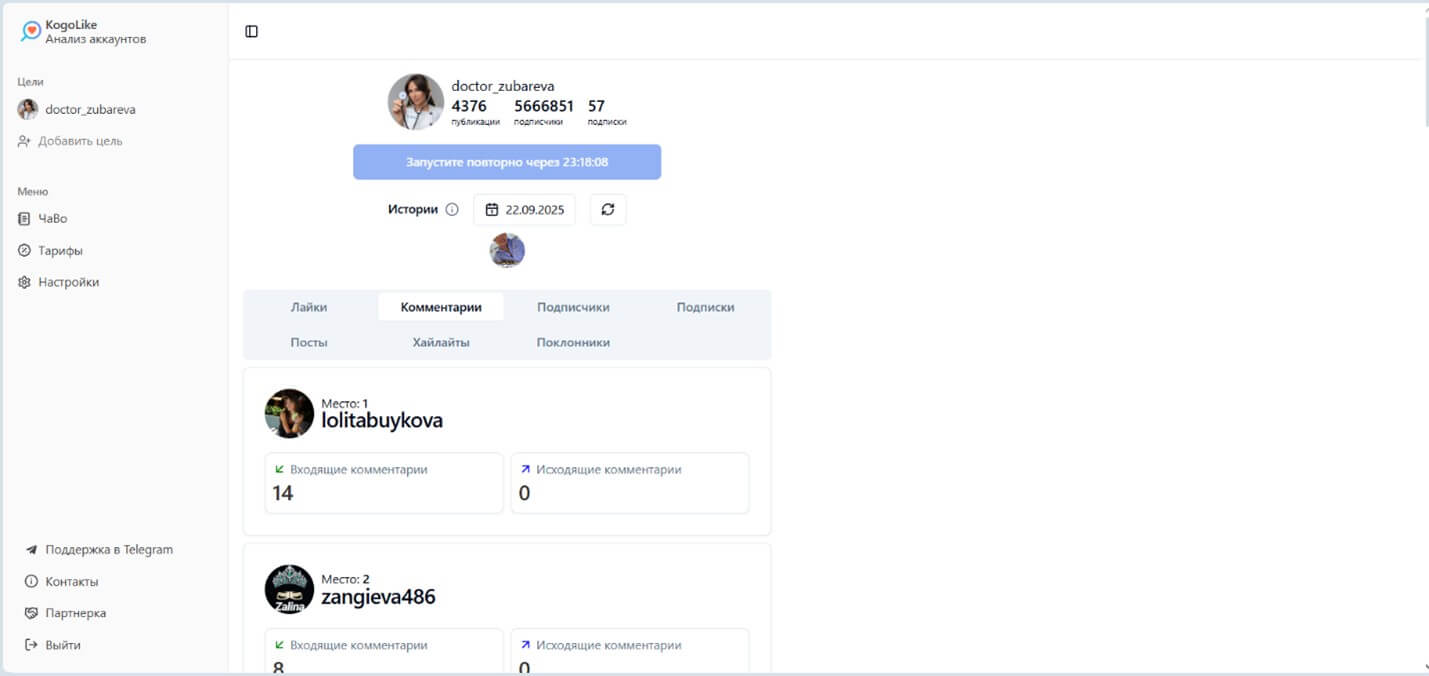Click Место: 2 label
This screenshot has height=676, width=1429.
pyautogui.click(x=345, y=579)
